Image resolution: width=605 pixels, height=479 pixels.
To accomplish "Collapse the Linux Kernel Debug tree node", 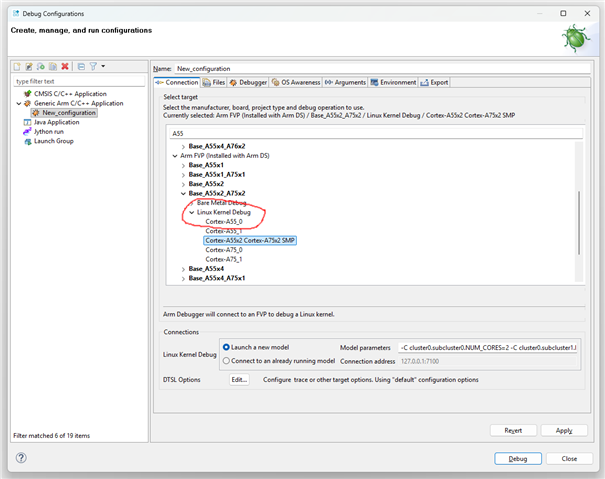I will [192, 212].
